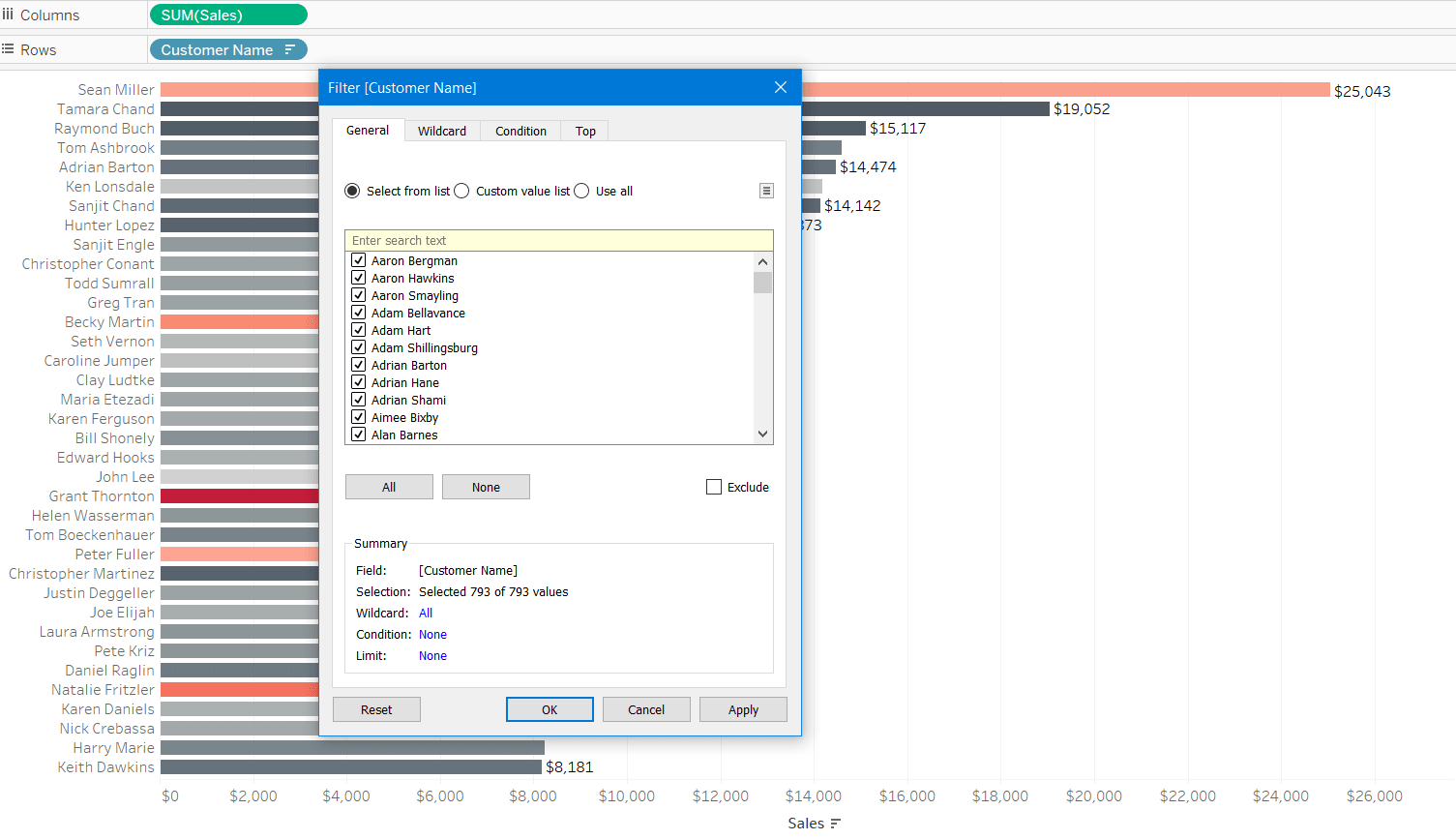Click the Rows shelf icon
1456x840 pixels.
(x=9, y=49)
